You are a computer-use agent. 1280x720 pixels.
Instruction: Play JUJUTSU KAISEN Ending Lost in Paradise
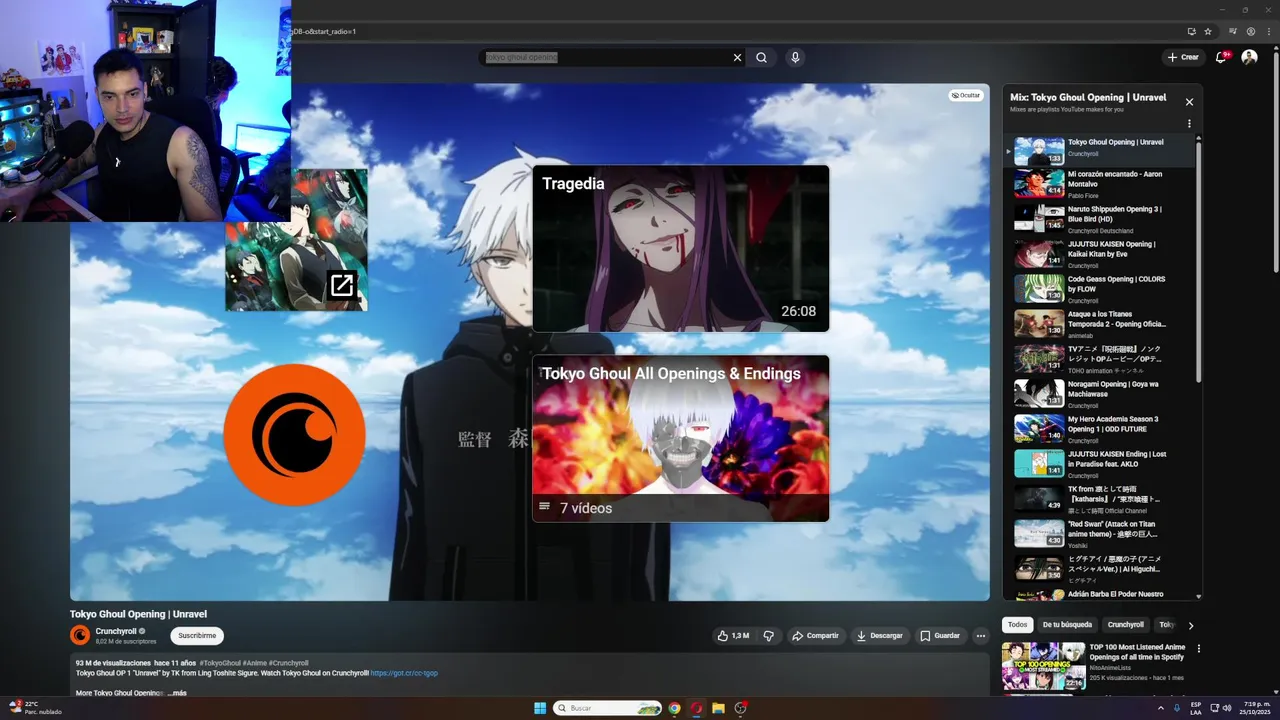click(x=1100, y=464)
